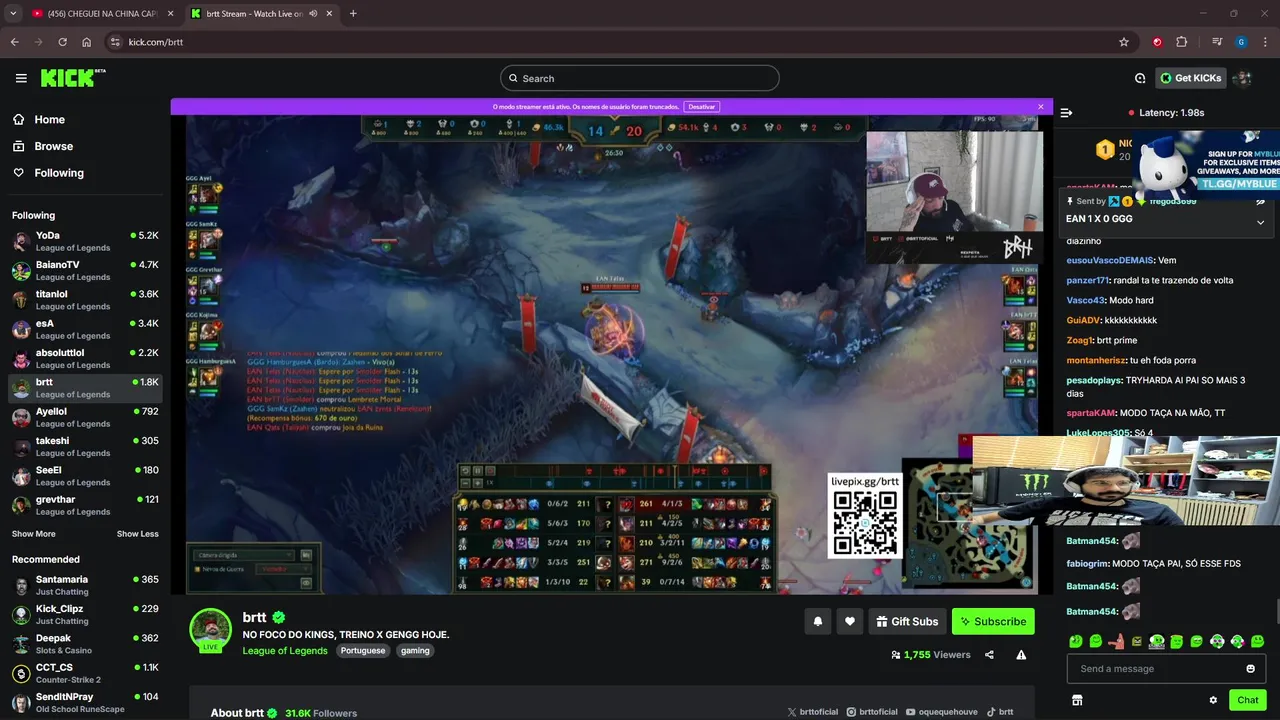Screen dimensions: 1280x720
Task: Send message with Chat button
Action: pyautogui.click(x=1248, y=700)
